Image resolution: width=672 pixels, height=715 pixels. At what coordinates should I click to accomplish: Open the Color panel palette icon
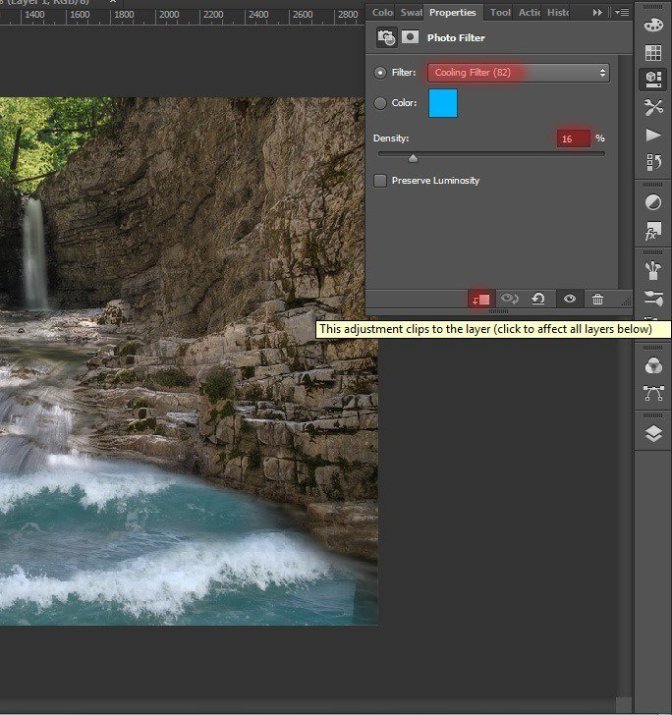click(653, 25)
